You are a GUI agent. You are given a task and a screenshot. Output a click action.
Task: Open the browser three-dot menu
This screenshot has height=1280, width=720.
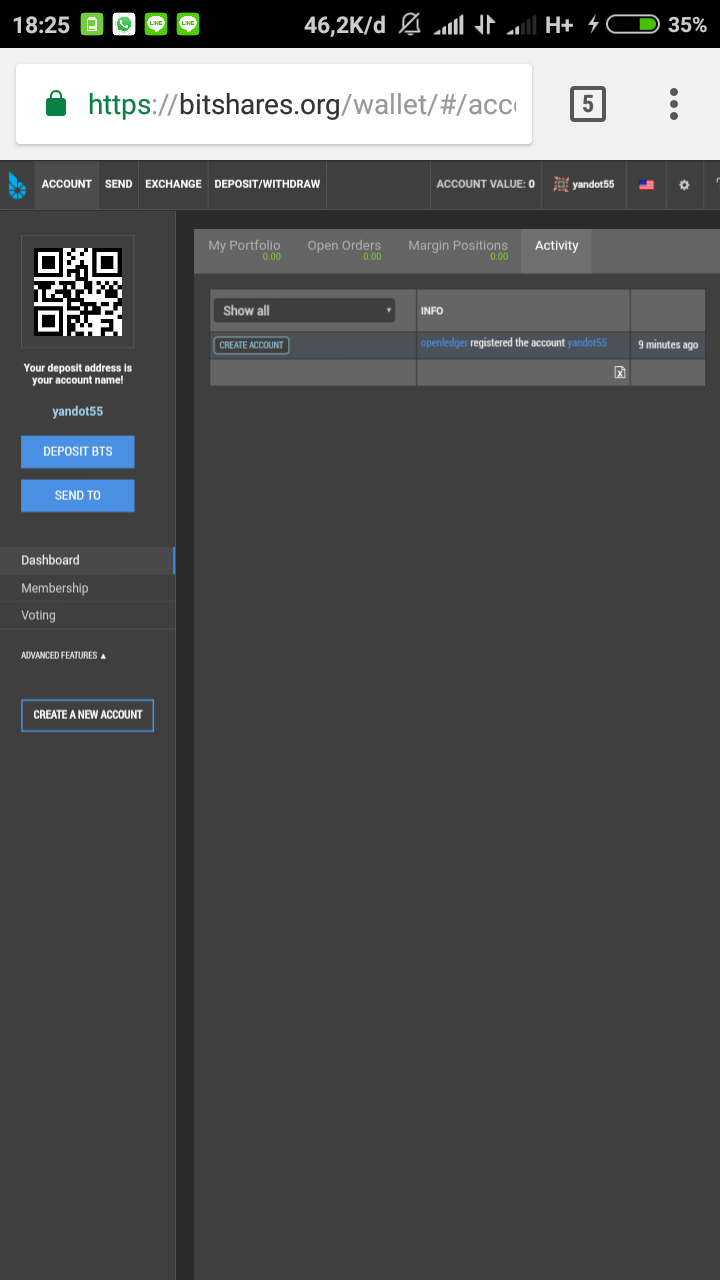674,104
